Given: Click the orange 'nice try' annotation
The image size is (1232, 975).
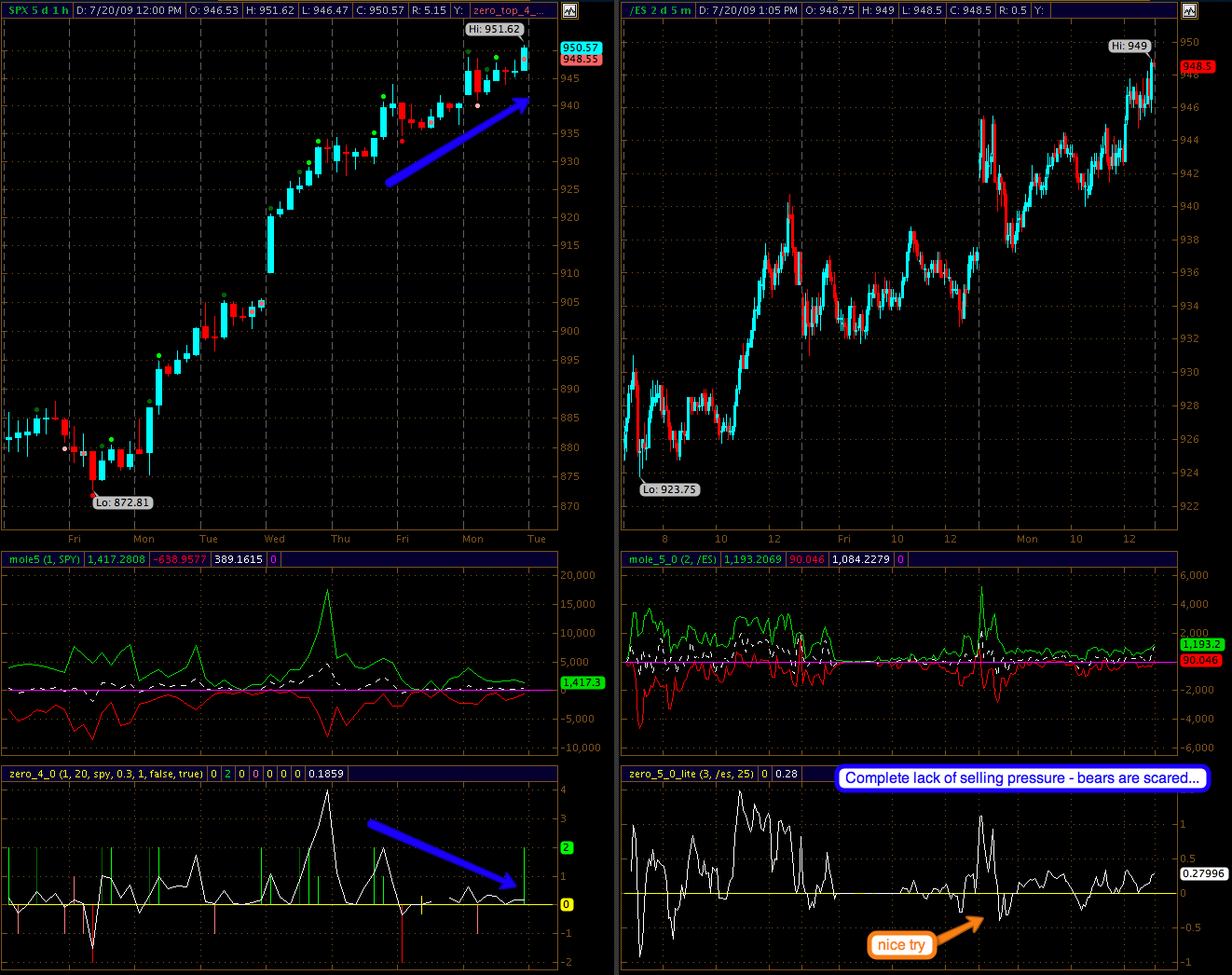Looking at the screenshot, I should coord(900,945).
